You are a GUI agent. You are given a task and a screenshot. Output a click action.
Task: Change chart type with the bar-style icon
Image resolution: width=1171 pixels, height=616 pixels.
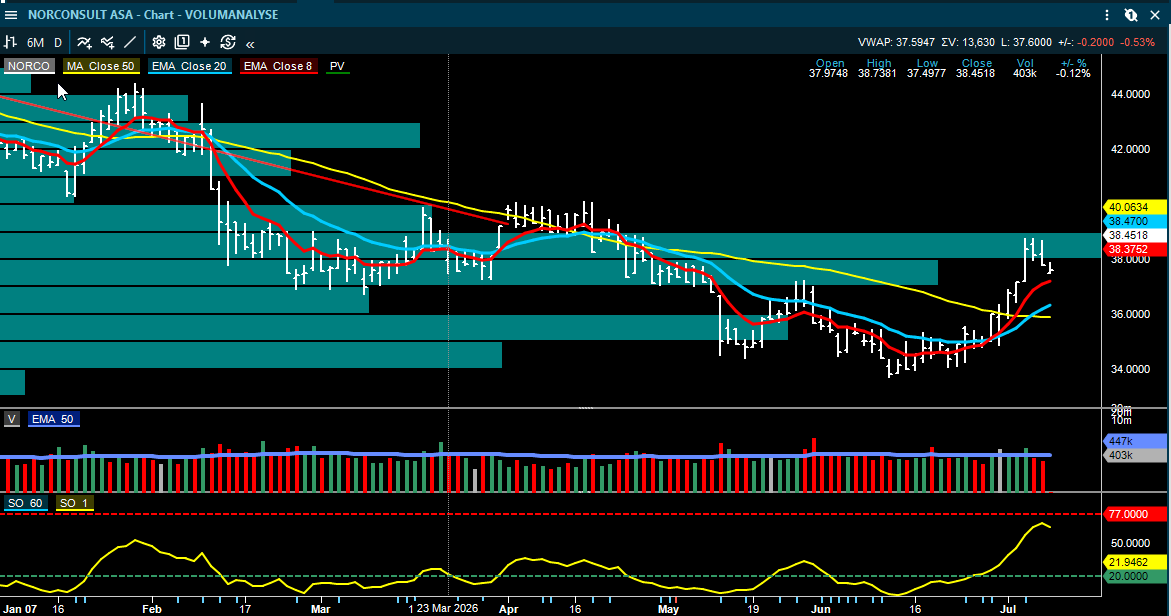(x=10, y=43)
